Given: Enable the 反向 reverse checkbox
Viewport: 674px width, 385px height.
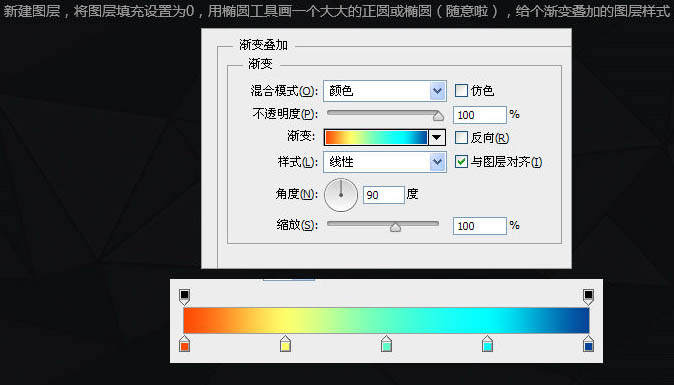Looking at the screenshot, I should coord(461,138).
